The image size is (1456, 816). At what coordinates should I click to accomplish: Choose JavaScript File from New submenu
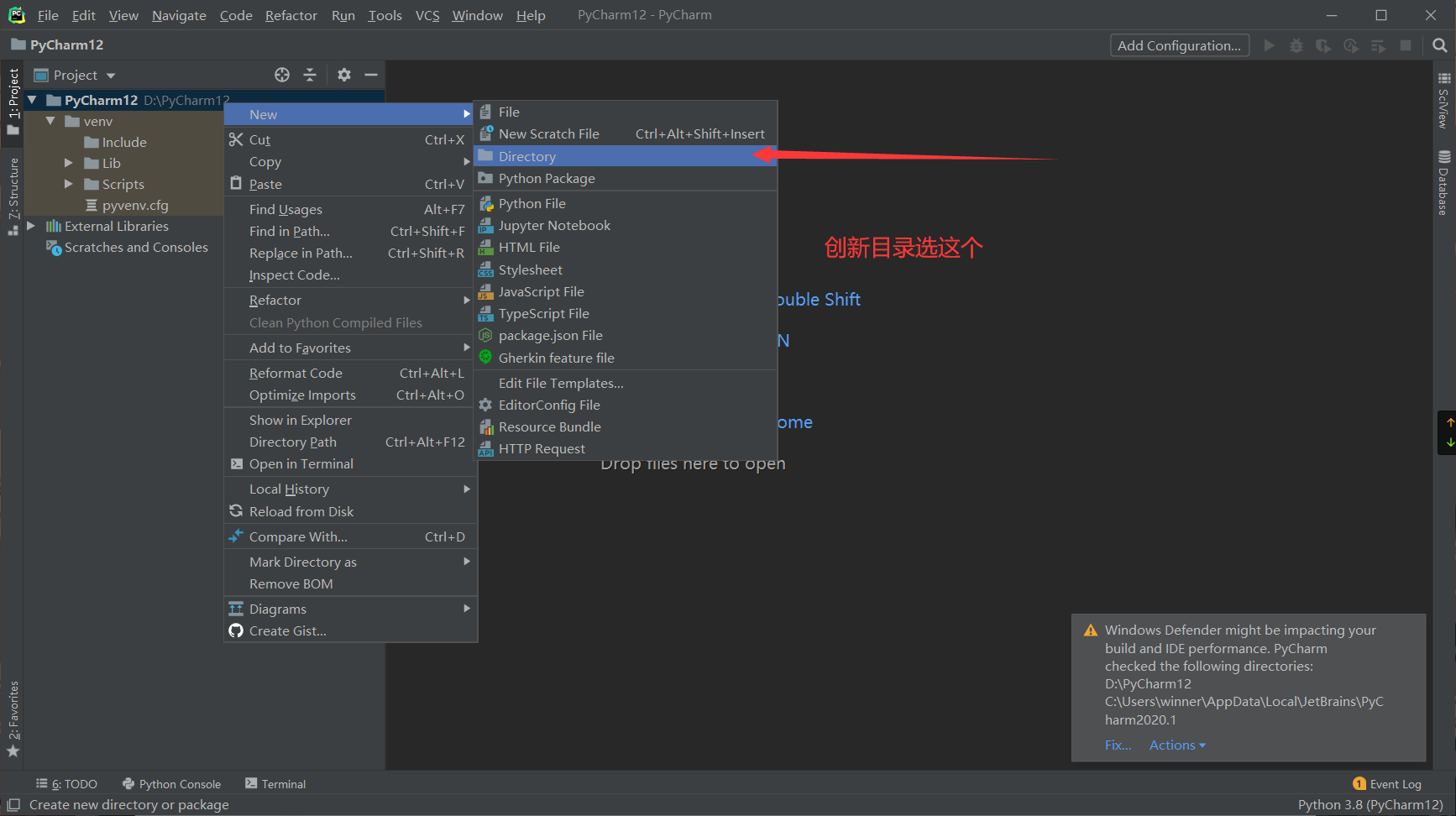pyautogui.click(x=625, y=292)
